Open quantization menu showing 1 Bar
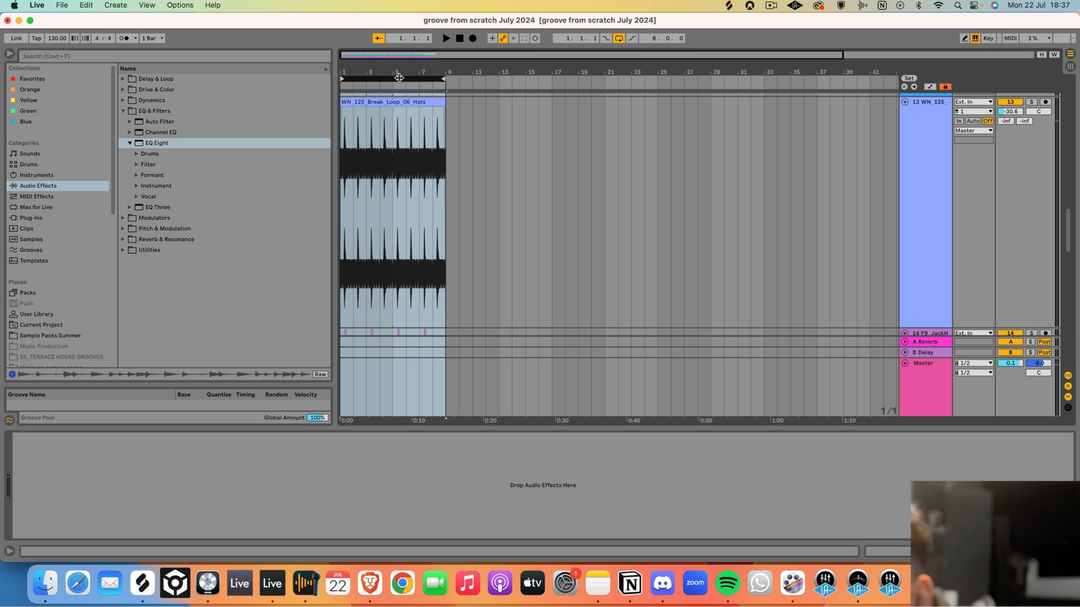Image resolution: width=1080 pixels, height=607 pixels. click(x=153, y=38)
